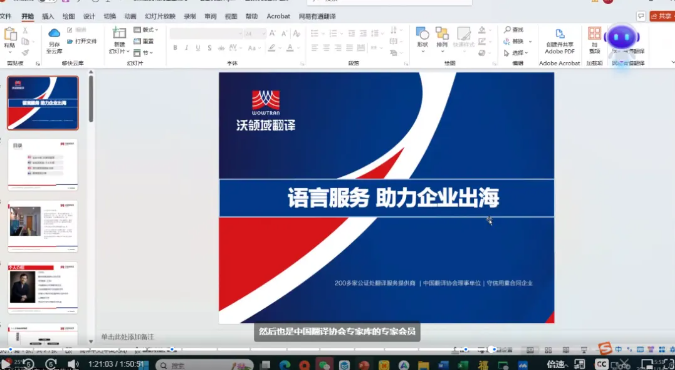Click the Format Painter brush icon

(x=25, y=53)
